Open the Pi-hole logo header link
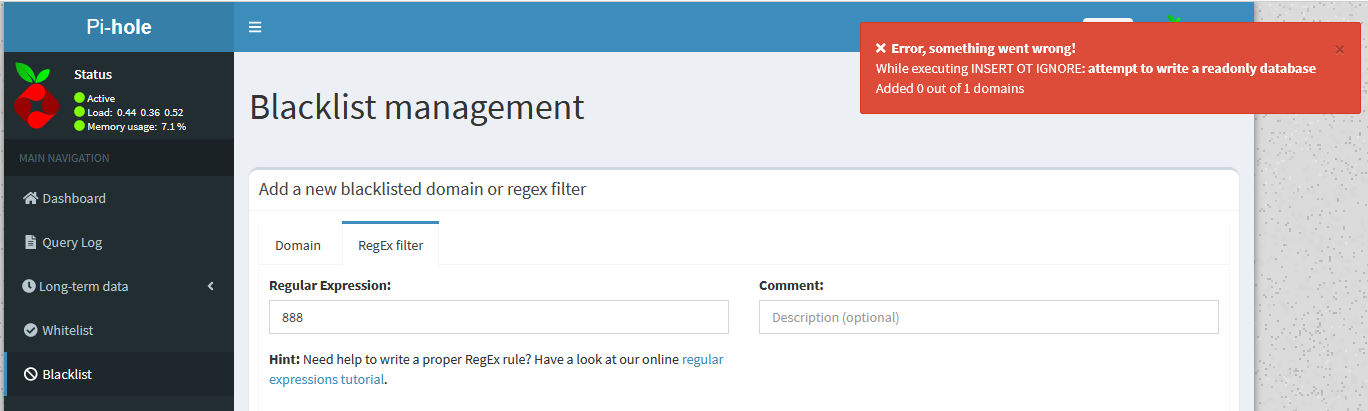Image resolution: width=1368 pixels, height=411 pixels. [118, 27]
